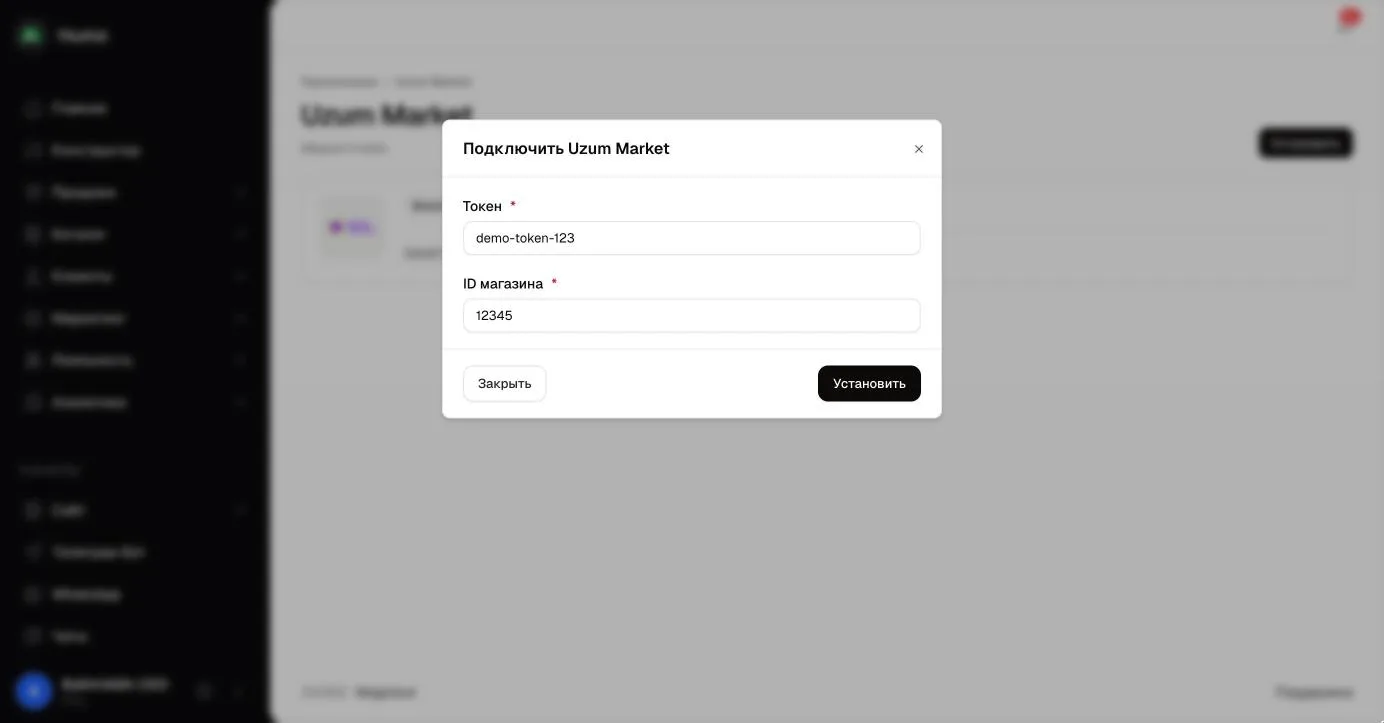The width and height of the screenshot is (1384, 723).
Task: Focus the ID магазина input field
Action: (691, 315)
